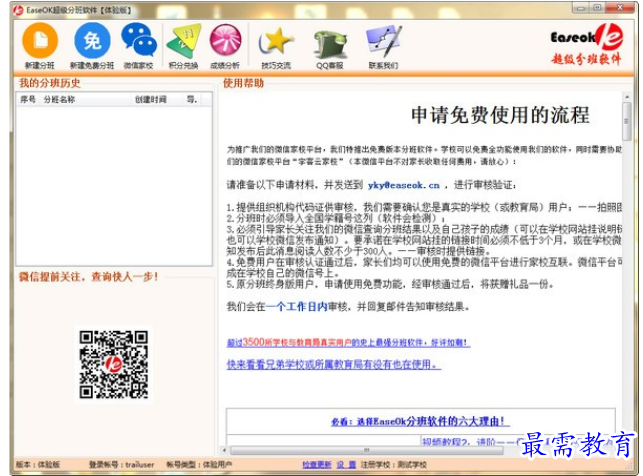Image resolution: width=643 pixels, height=476 pixels.
Task: Open the 超过3500所学校 link
Action: click(348, 342)
